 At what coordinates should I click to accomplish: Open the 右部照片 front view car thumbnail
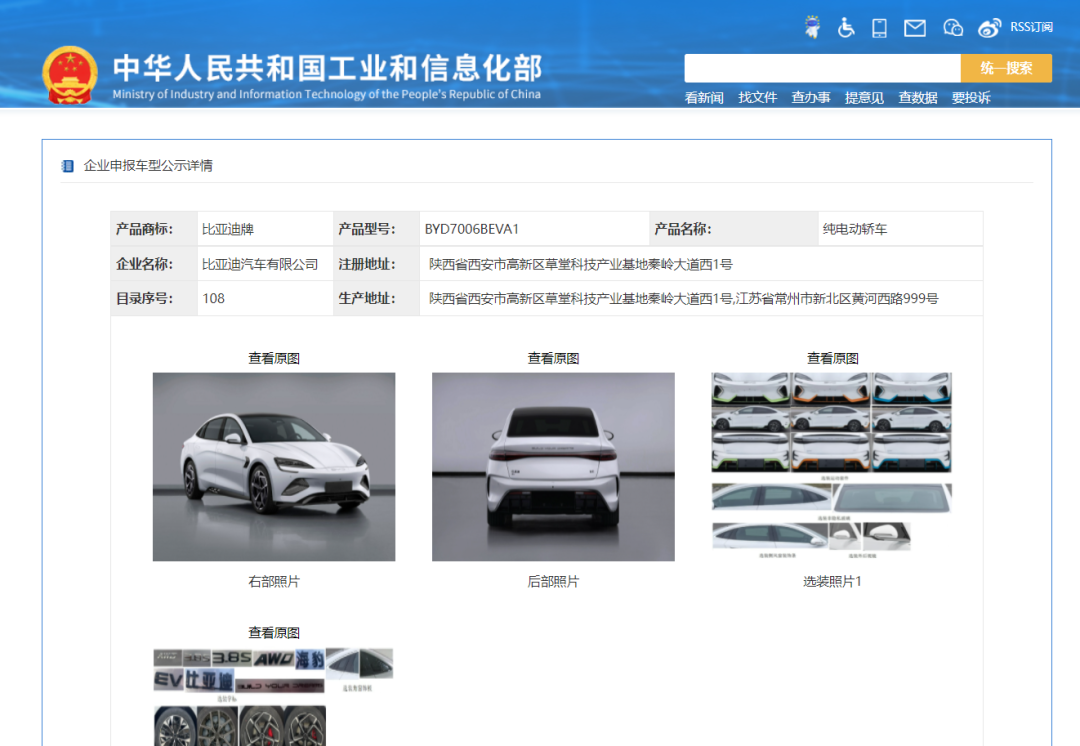coord(274,467)
